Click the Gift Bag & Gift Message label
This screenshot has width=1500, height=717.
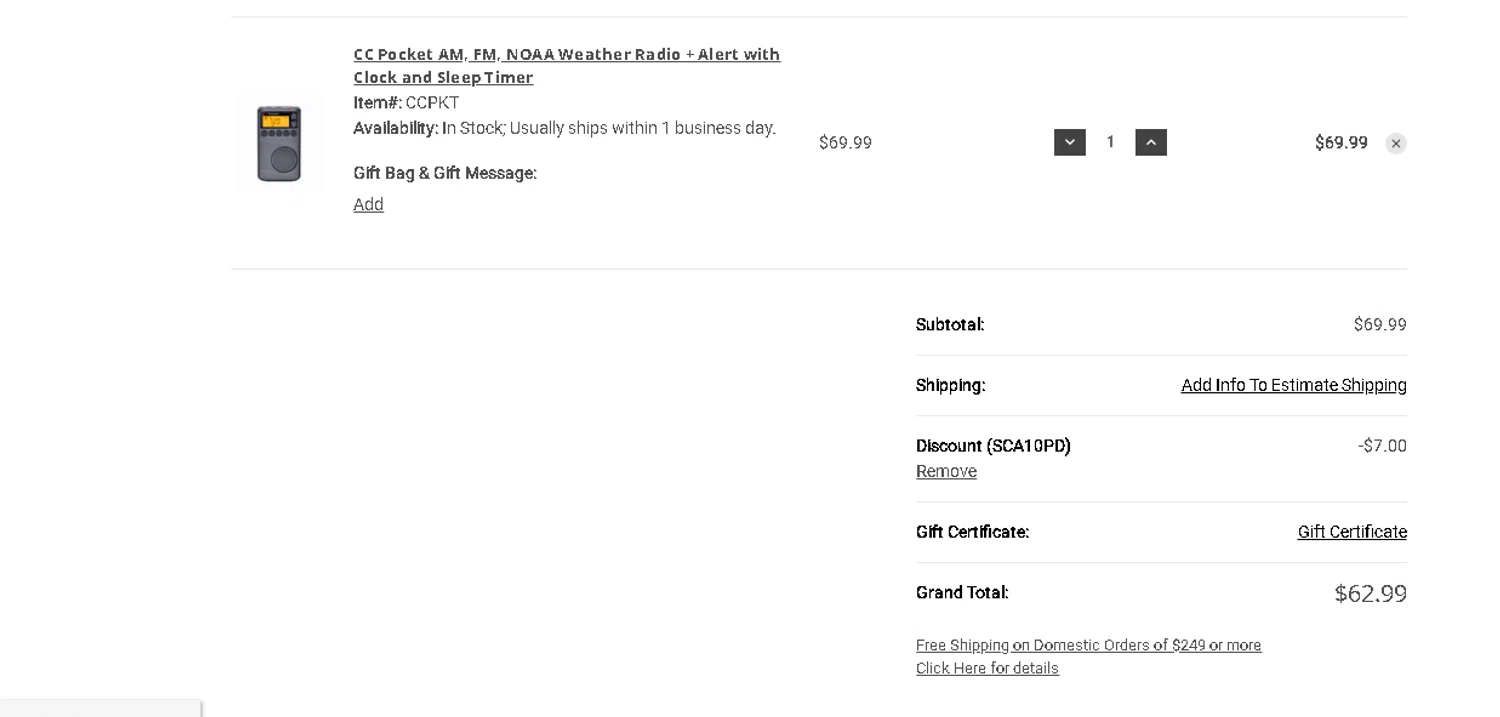point(445,173)
